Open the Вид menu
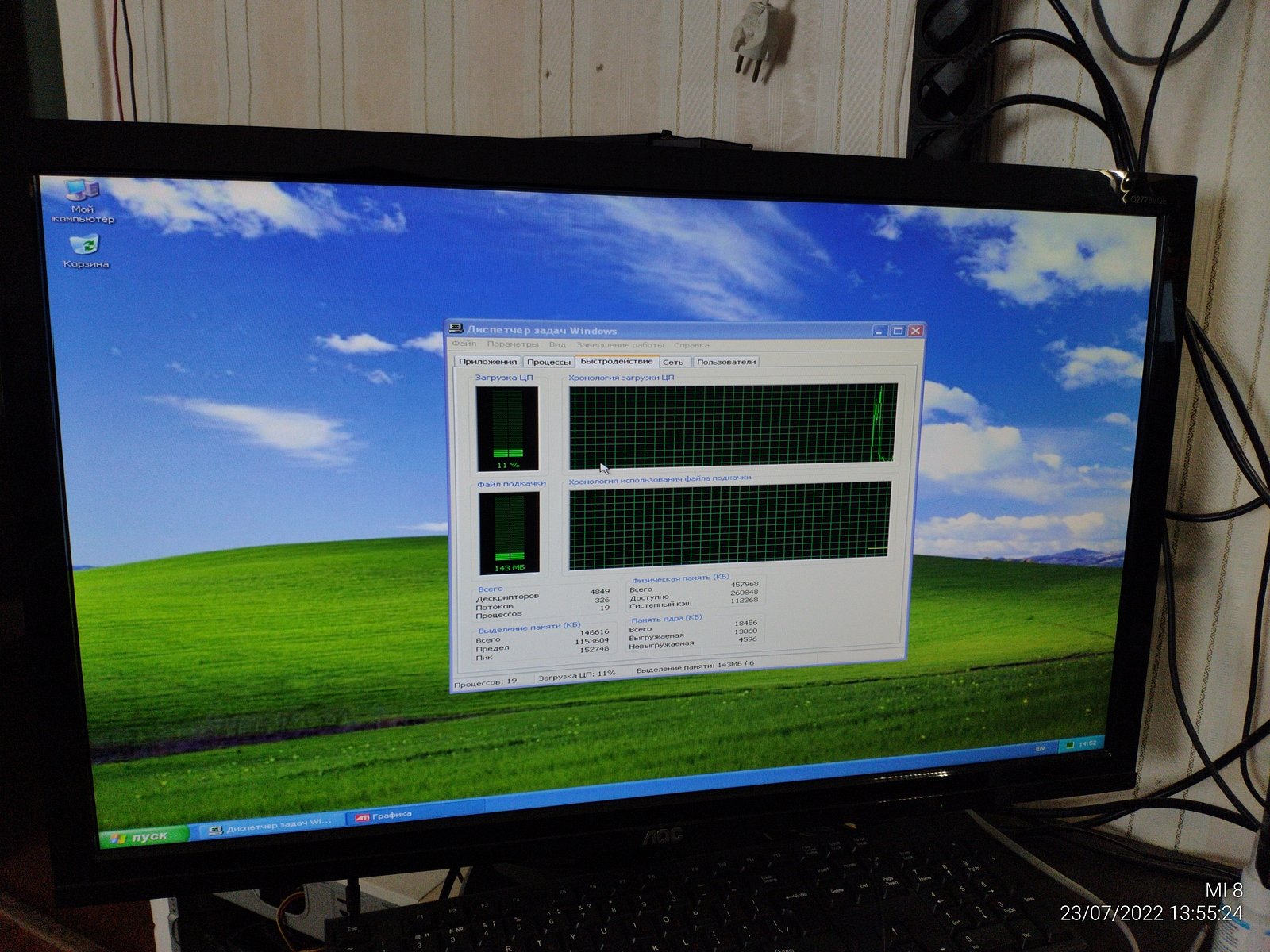 point(557,344)
